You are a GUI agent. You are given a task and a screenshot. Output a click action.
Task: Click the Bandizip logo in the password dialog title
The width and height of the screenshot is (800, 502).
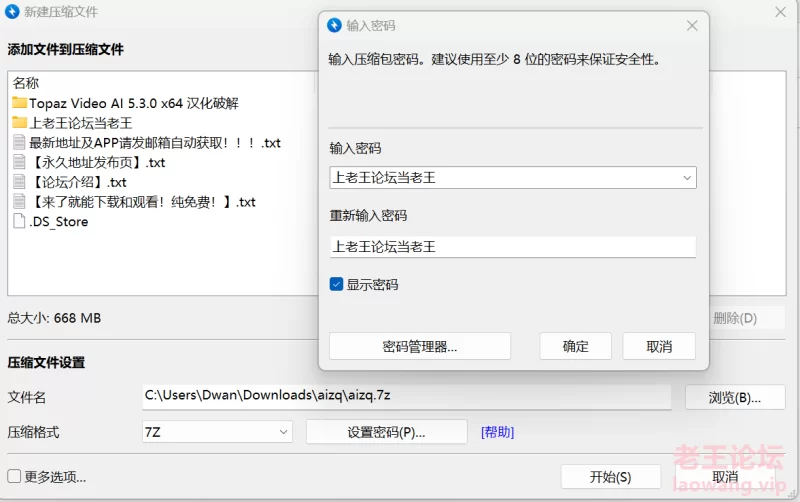[x=334, y=25]
